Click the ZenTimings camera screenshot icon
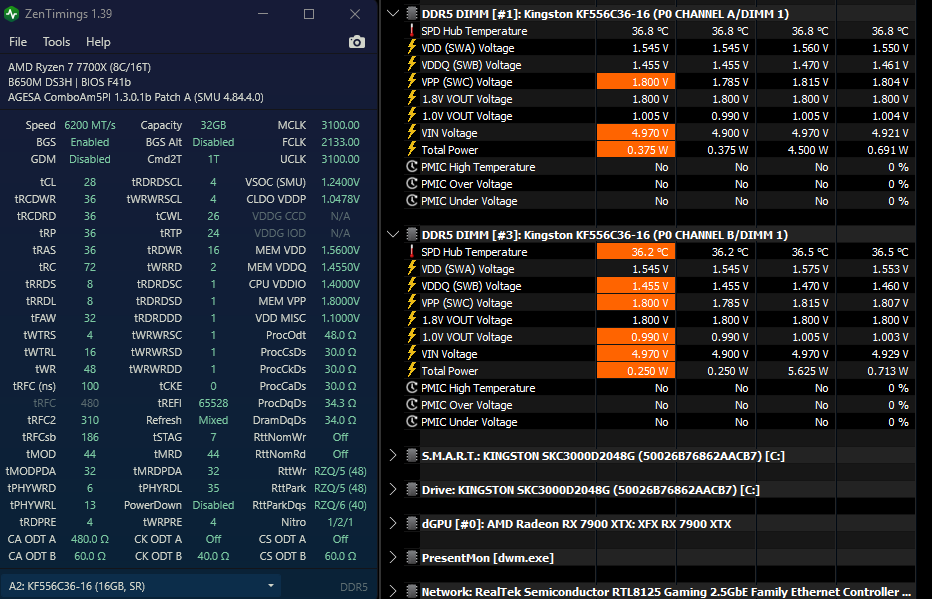This screenshot has width=932, height=599. [357, 42]
